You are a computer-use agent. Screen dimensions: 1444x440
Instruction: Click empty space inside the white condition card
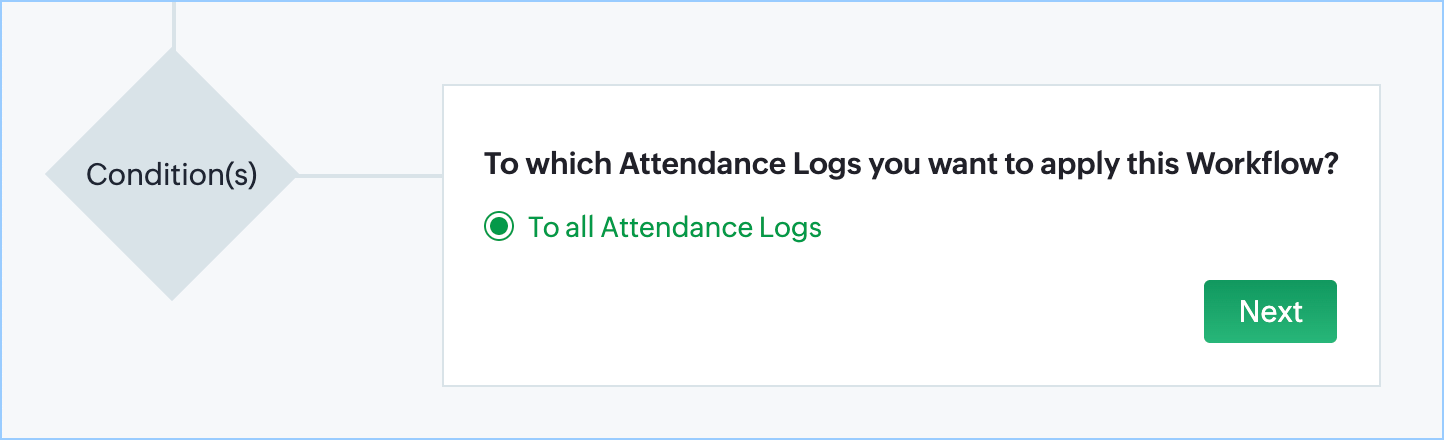[800, 320]
